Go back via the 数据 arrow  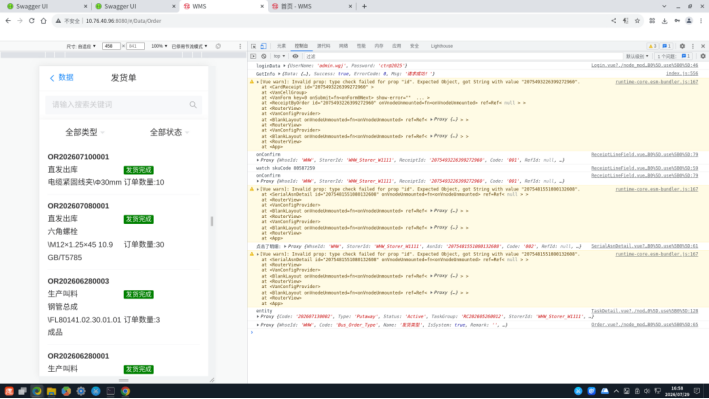click(x=61, y=78)
